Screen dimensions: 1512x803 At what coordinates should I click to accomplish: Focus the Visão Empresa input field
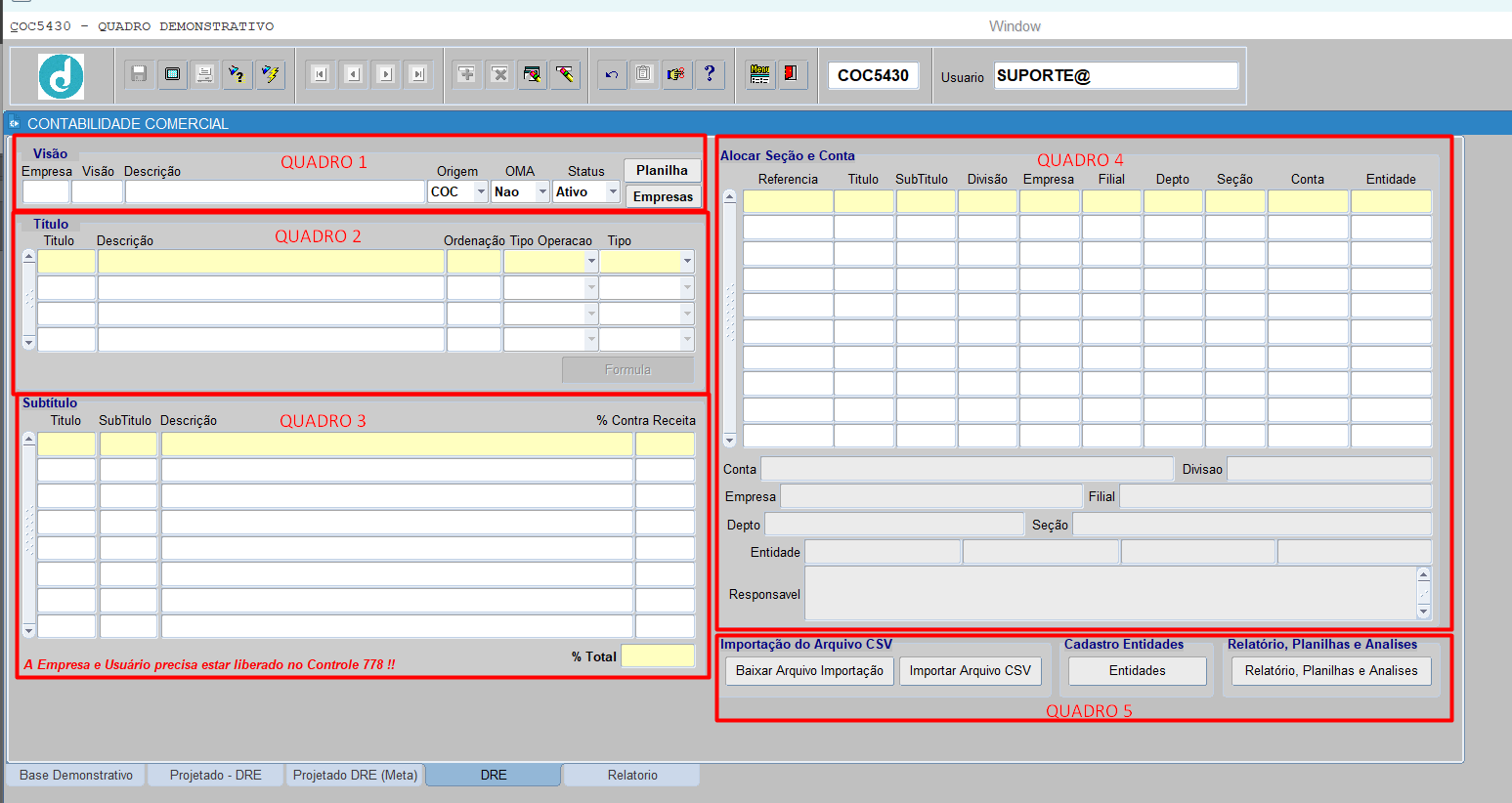tap(46, 192)
